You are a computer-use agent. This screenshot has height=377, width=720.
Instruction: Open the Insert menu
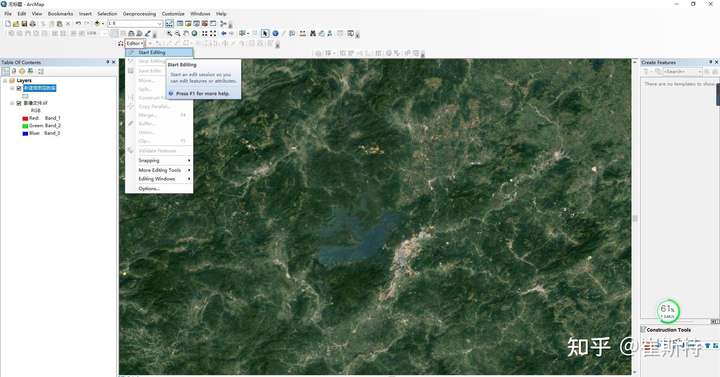point(85,14)
